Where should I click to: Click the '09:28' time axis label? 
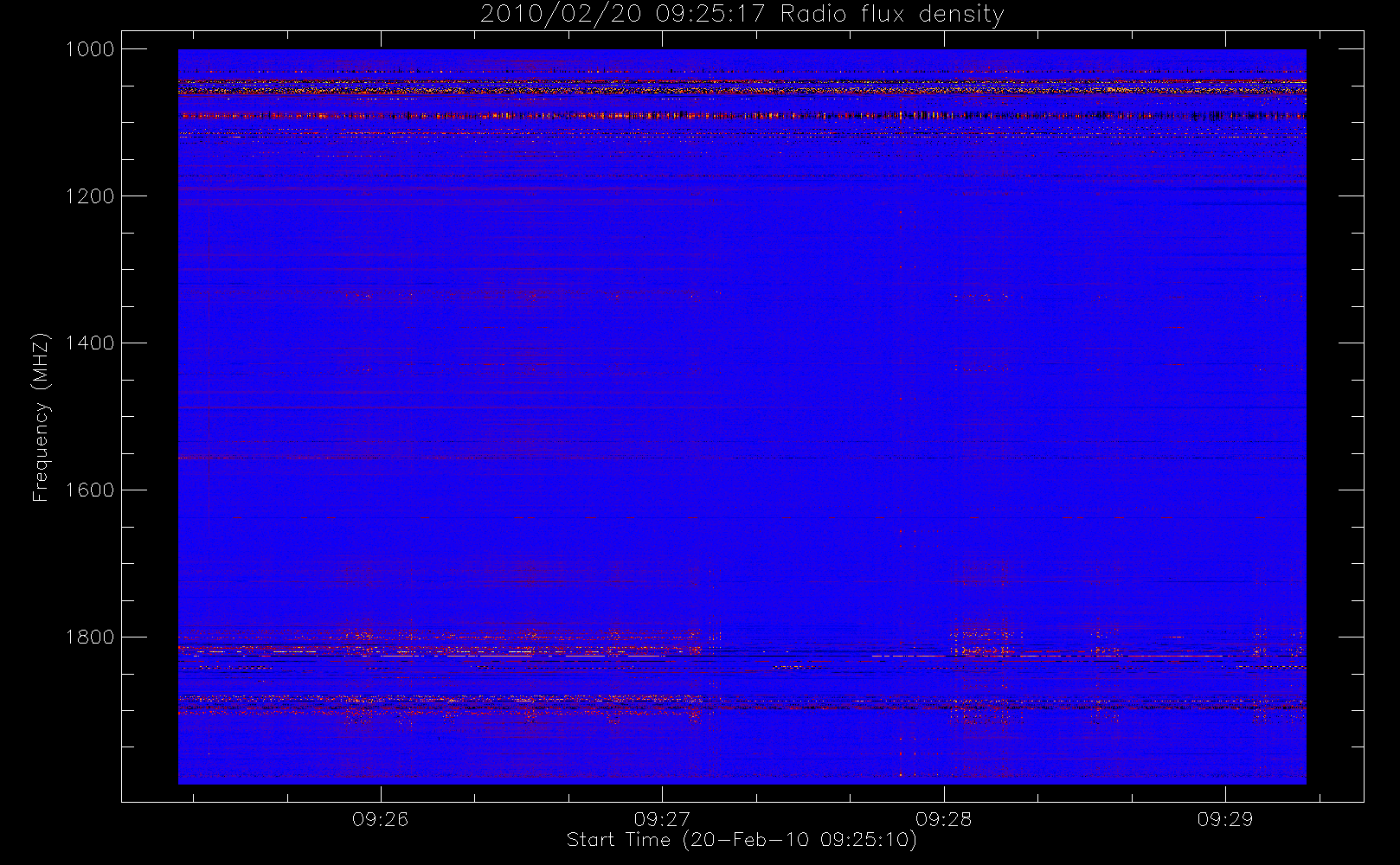click(943, 819)
